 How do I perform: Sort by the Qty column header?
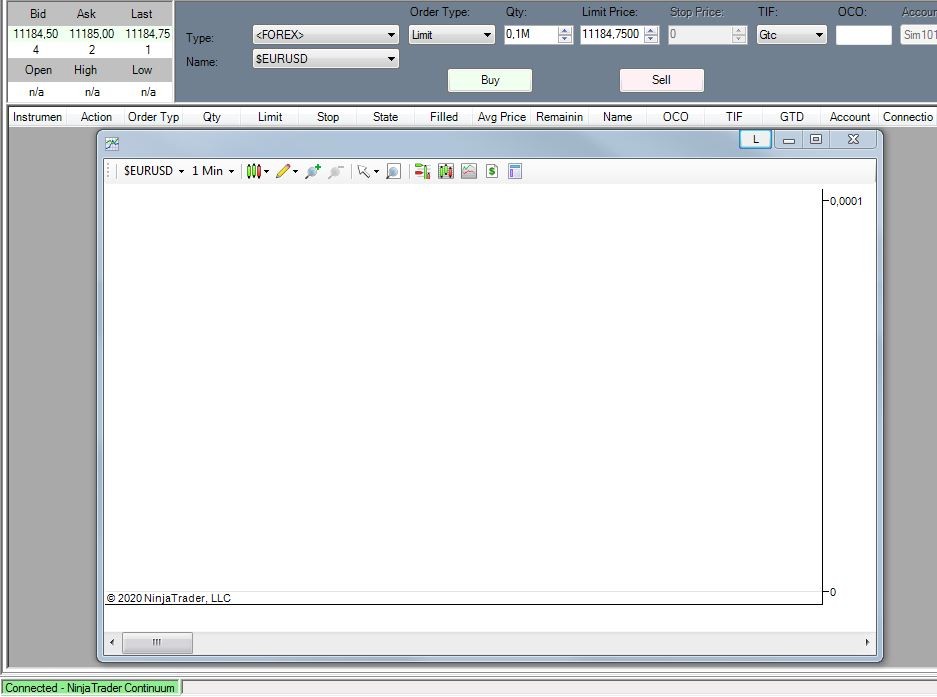coord(212,117)
